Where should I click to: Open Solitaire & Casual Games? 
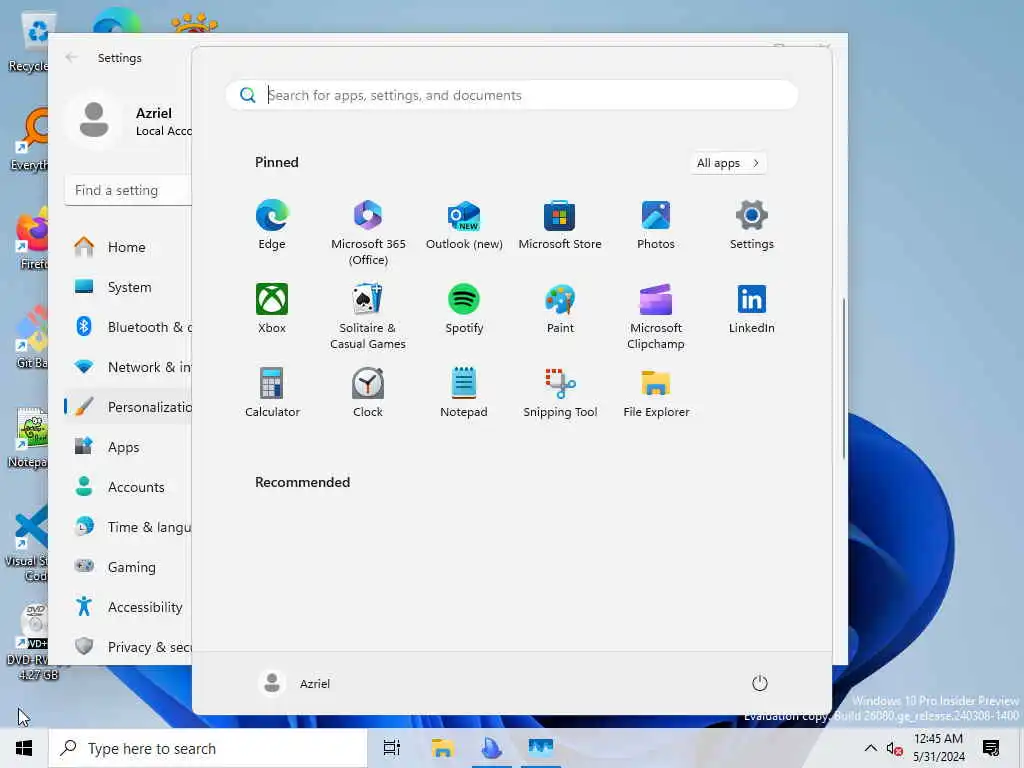[368, 317]
